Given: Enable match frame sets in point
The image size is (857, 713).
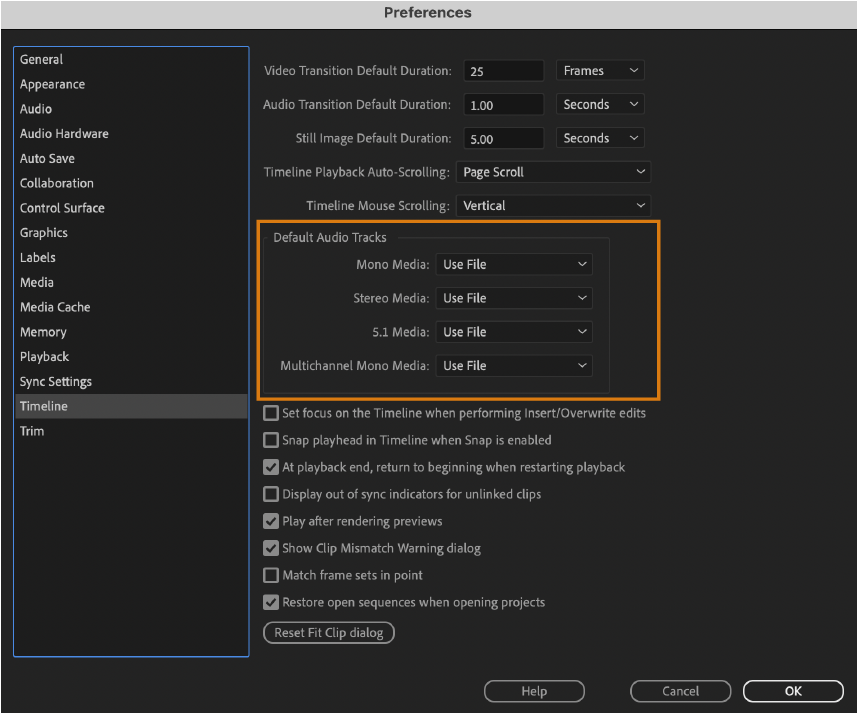Looking at the screenshot, I should pos(270,574).
